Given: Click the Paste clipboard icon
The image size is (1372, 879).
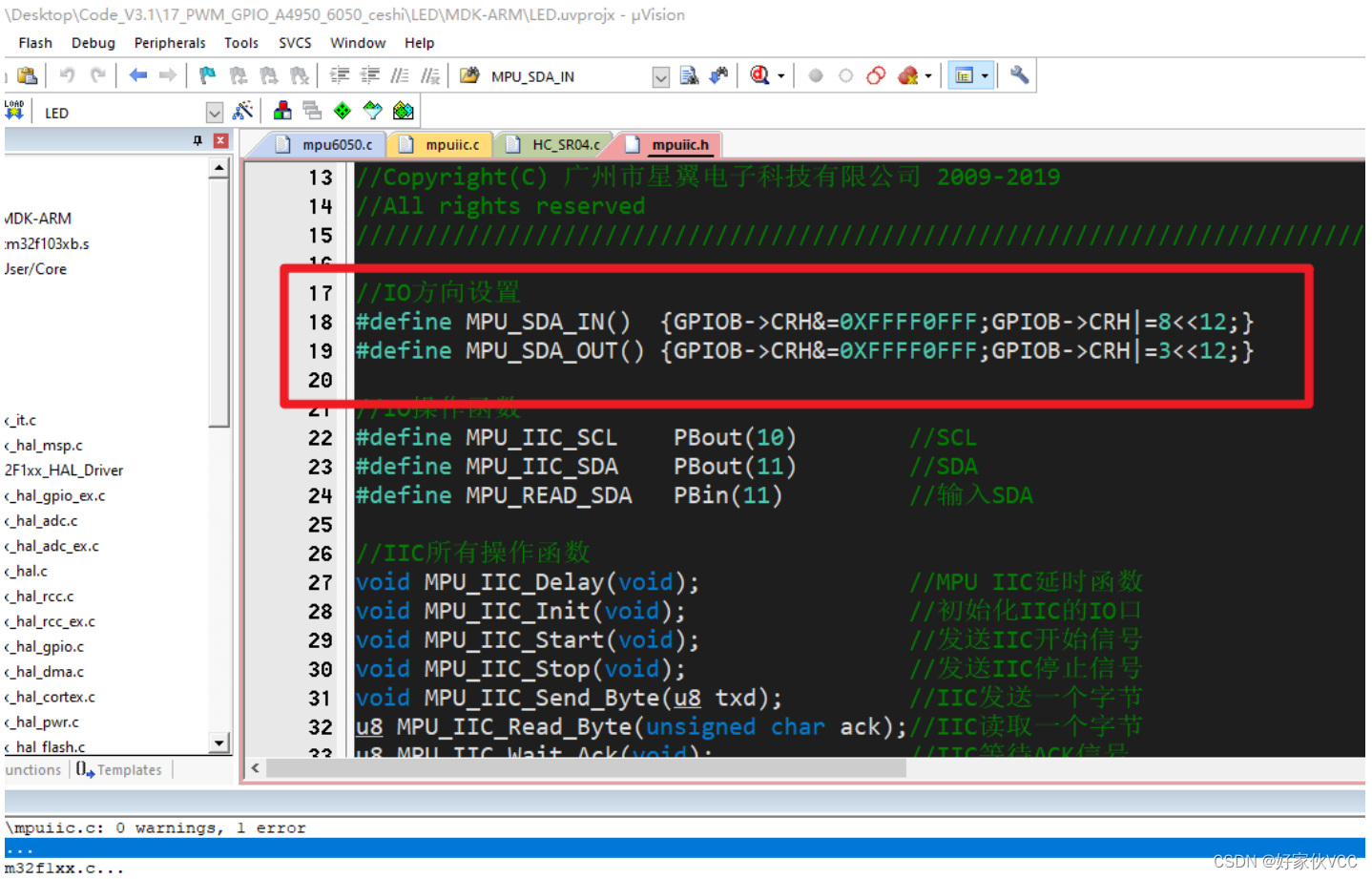Looking at the screenshot, I should pos(28,75).
